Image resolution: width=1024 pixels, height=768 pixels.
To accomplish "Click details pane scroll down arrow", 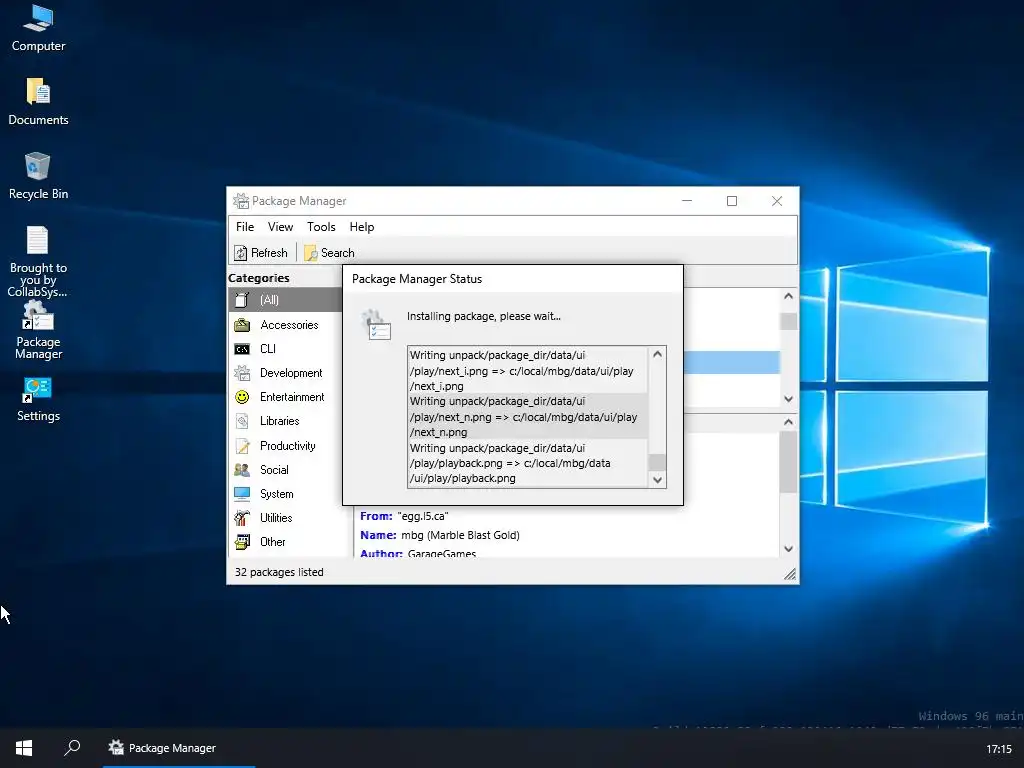I will click(x=788, y=549).
